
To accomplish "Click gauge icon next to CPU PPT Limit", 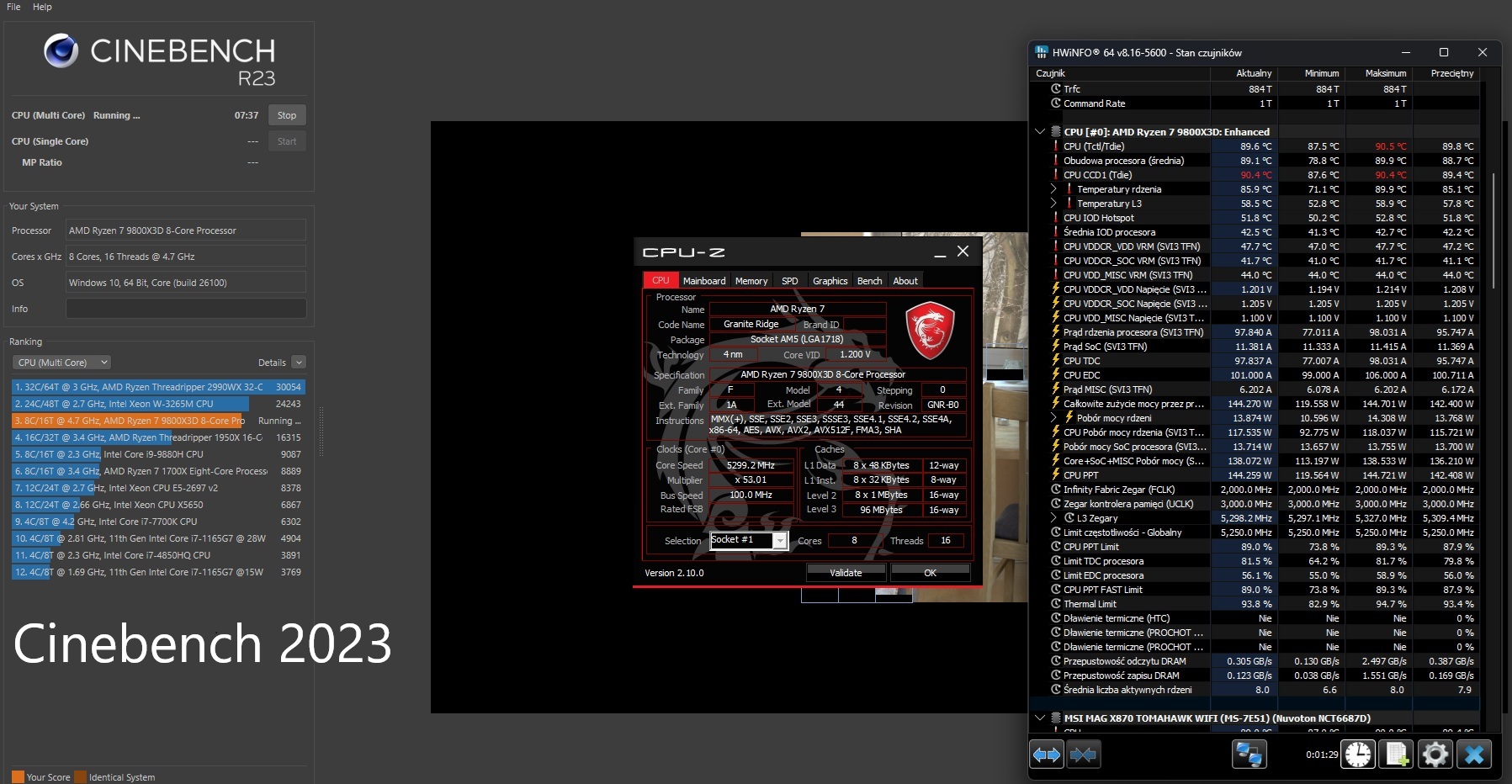I will click(x=1056, y=547).
